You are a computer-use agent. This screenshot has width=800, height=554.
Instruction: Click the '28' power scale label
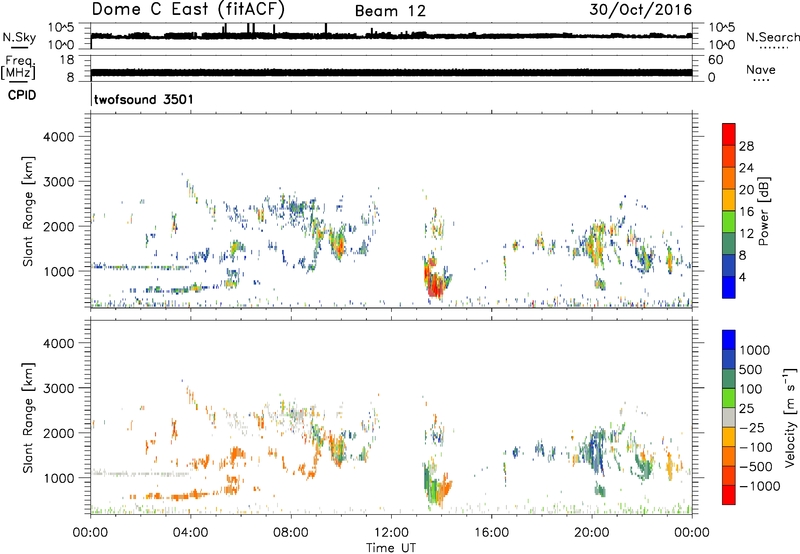point(746,146)
